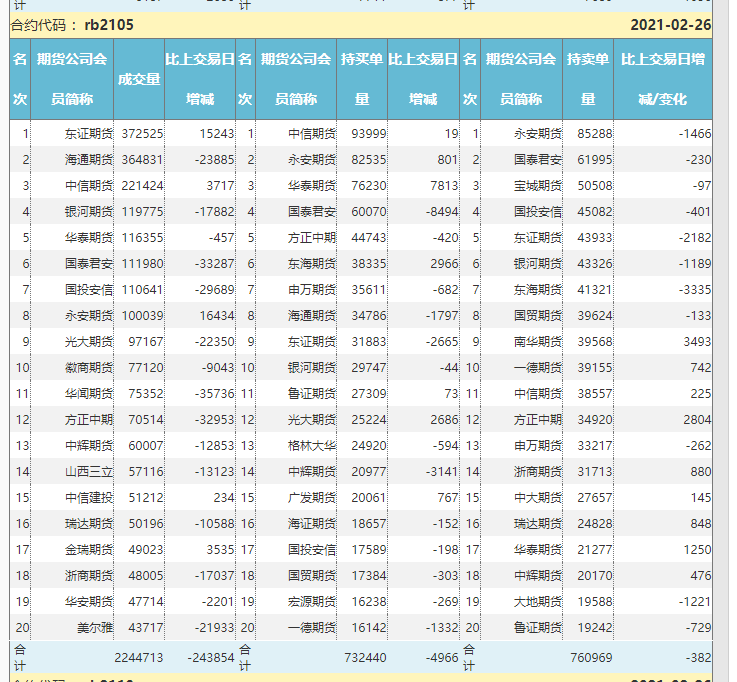Click long position value 16142
This screenshot has width=737, height=682.
pos(369,627)
